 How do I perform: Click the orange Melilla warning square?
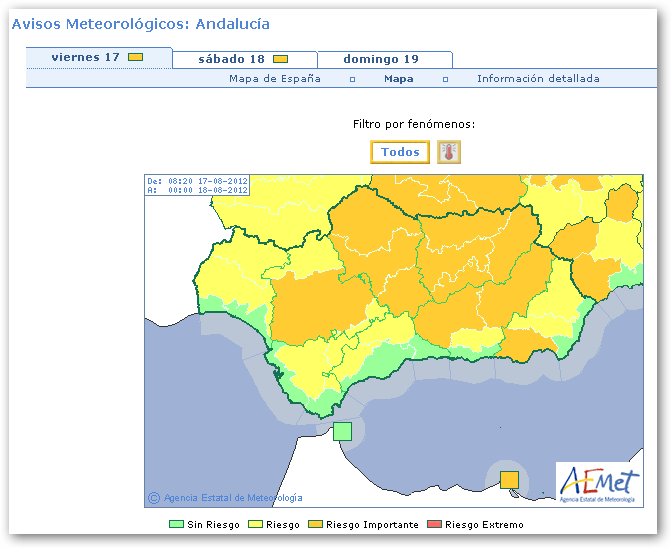509,479
